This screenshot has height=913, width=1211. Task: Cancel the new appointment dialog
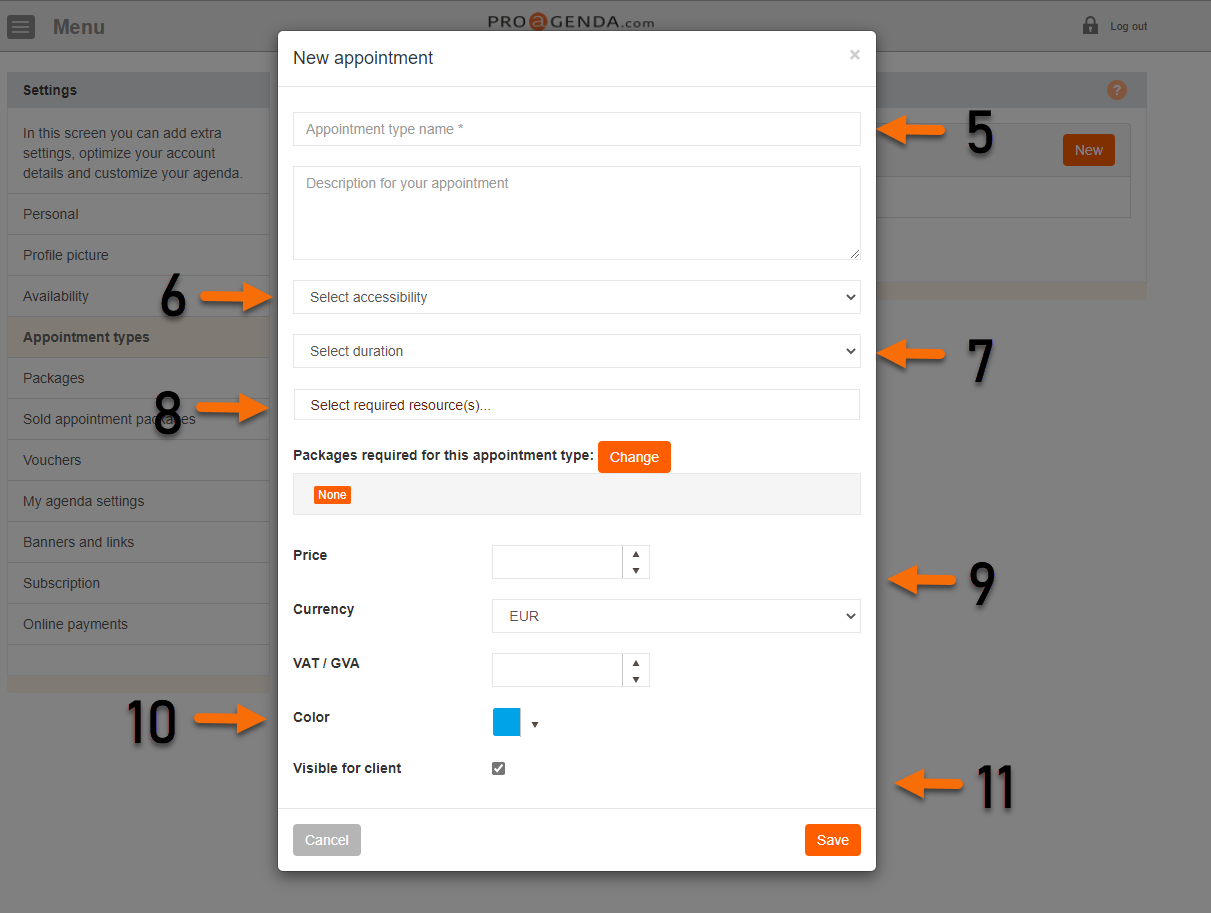click(327, 840)
